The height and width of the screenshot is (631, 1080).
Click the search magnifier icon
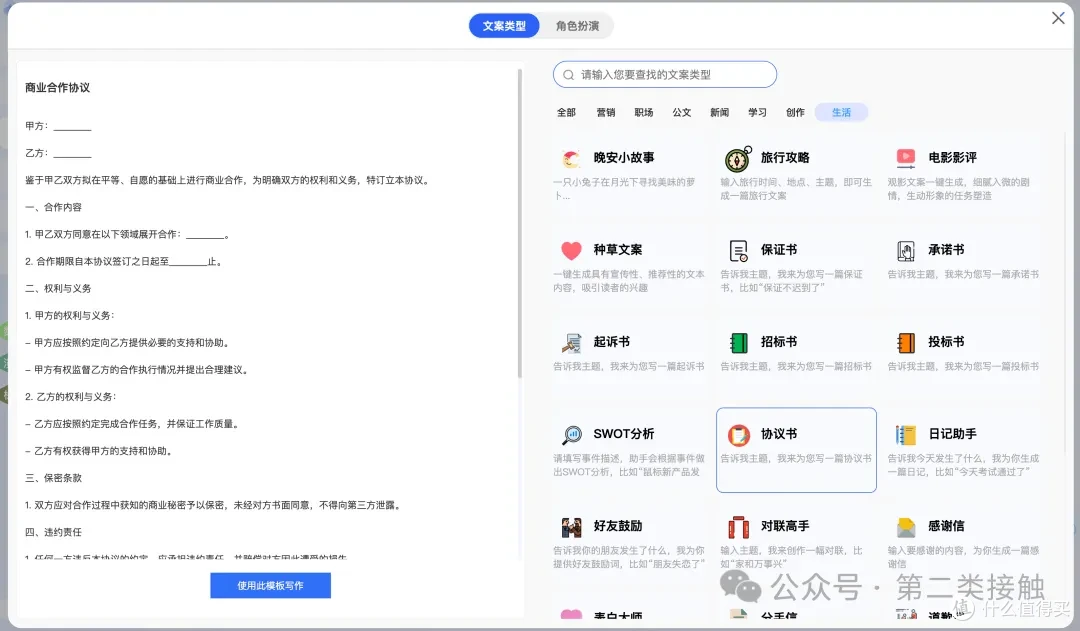568,75
